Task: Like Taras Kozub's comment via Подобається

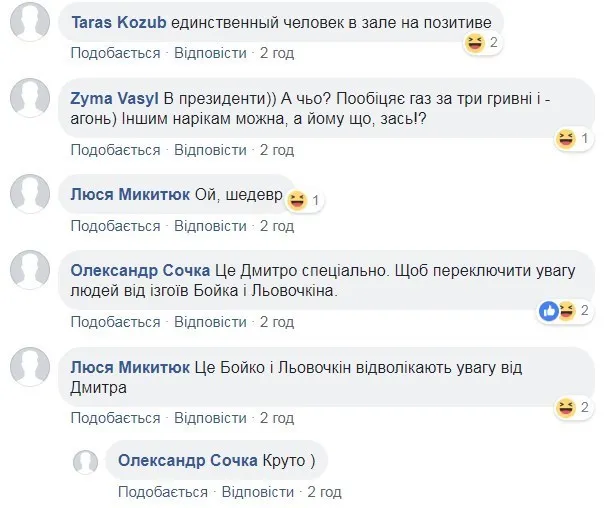Action: pyautogui.click(x=115, y=53)
